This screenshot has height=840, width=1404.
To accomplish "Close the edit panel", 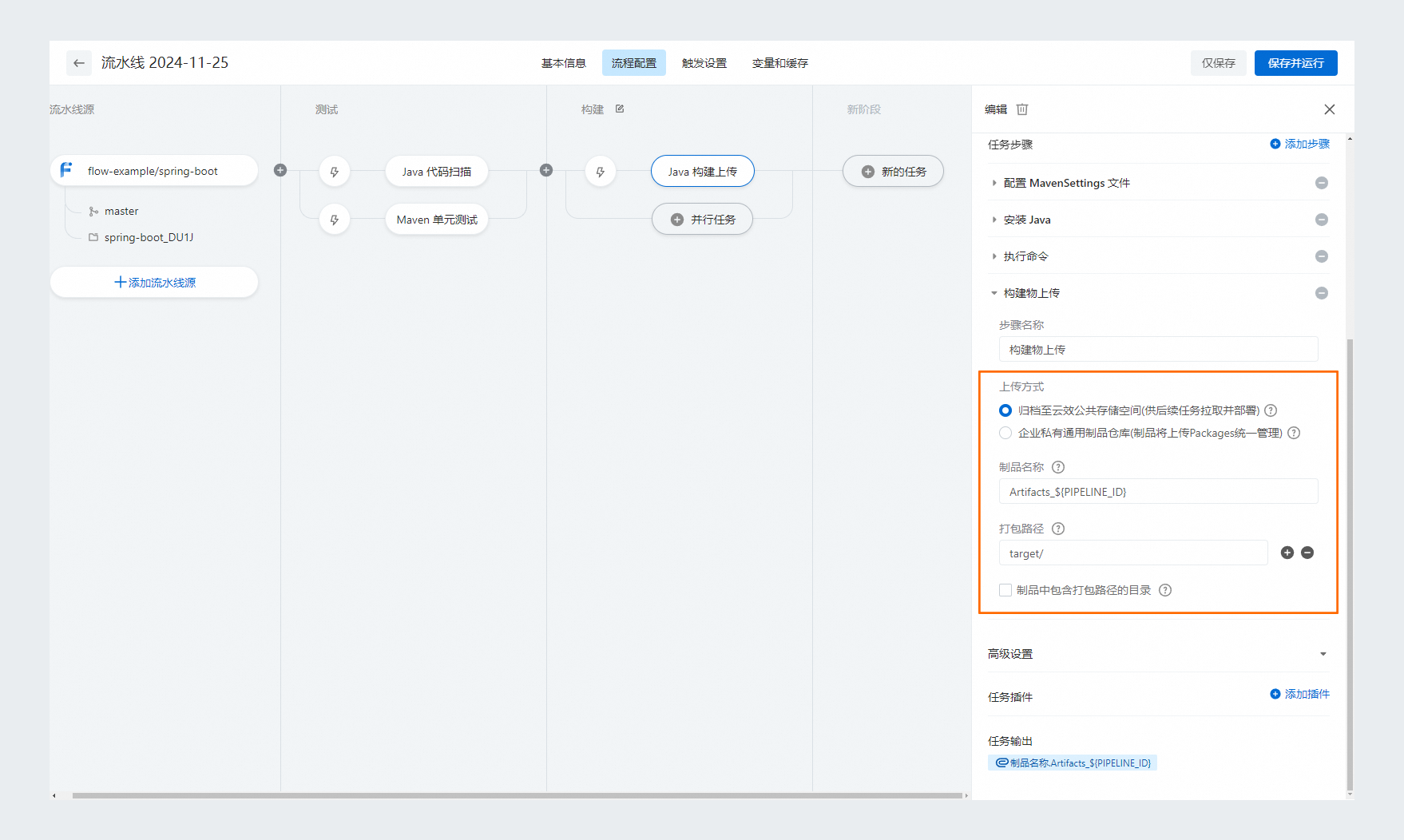I will point(1330,109).
